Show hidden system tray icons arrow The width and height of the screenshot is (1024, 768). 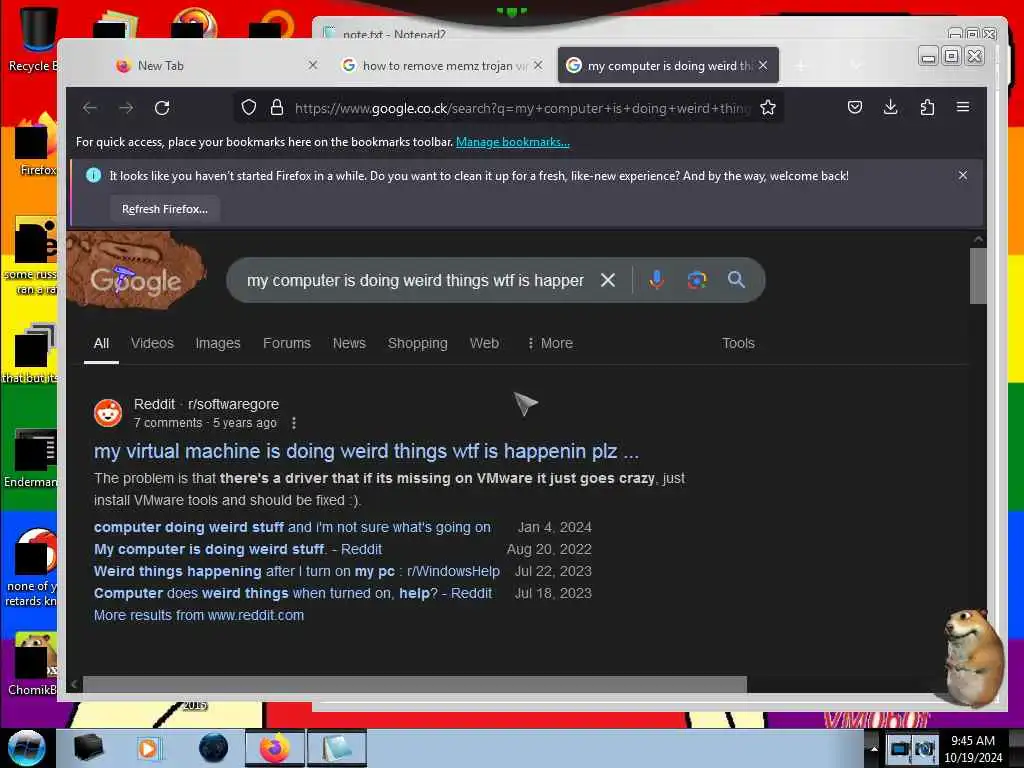[x=874, y=748]
